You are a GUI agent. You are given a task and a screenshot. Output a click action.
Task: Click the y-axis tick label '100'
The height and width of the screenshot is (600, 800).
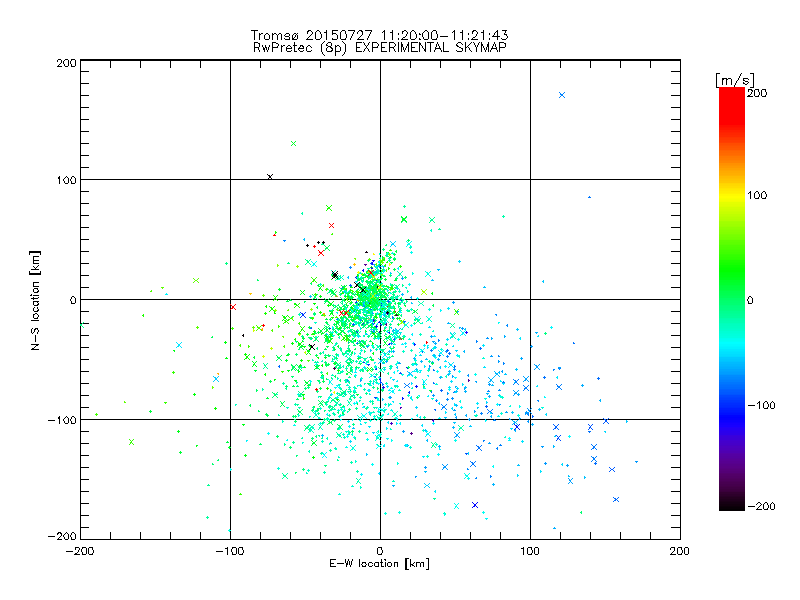tap(66, 181)
